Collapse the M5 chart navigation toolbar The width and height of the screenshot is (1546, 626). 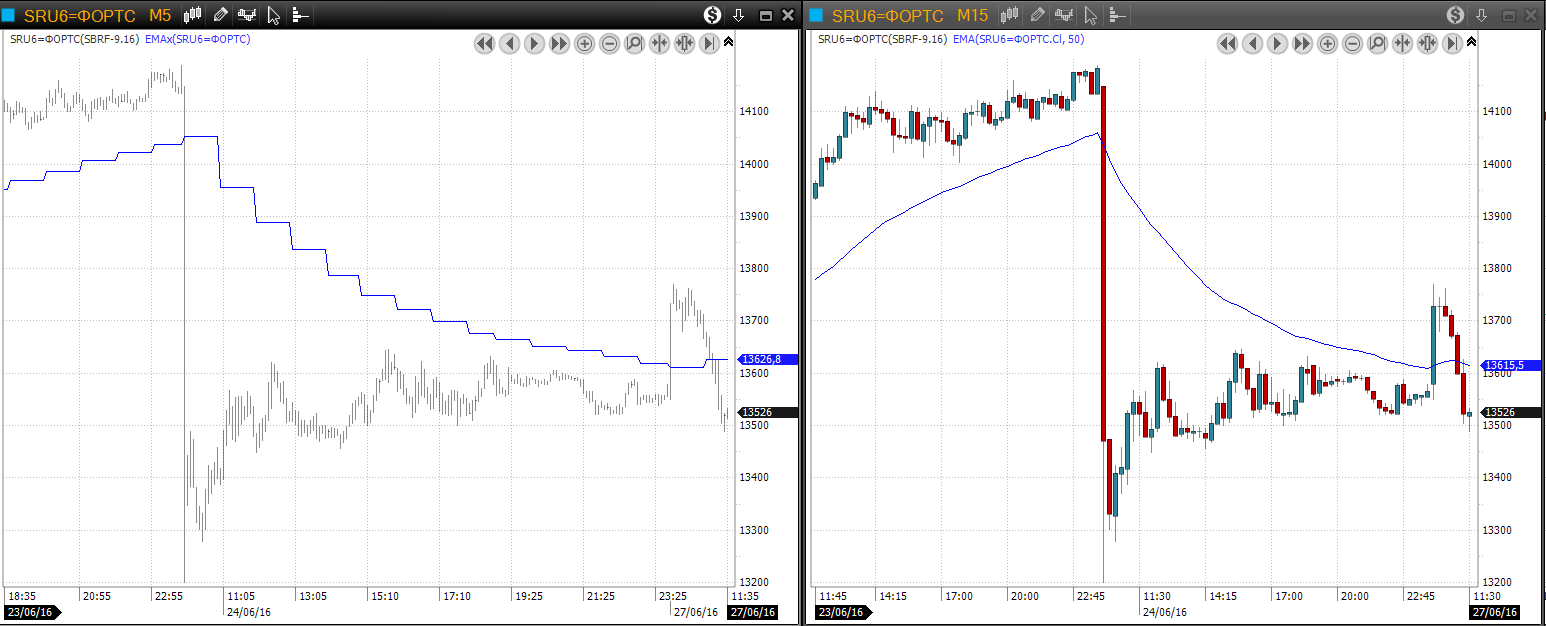tap(728, 42)
